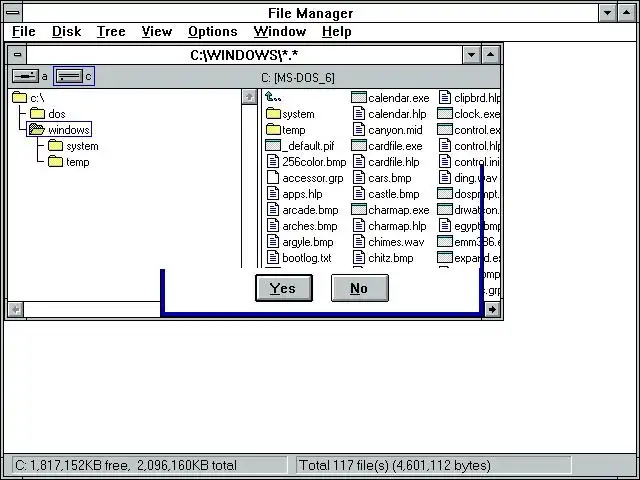
Task: Select floppy drive a icon
Action: [26, 76]
